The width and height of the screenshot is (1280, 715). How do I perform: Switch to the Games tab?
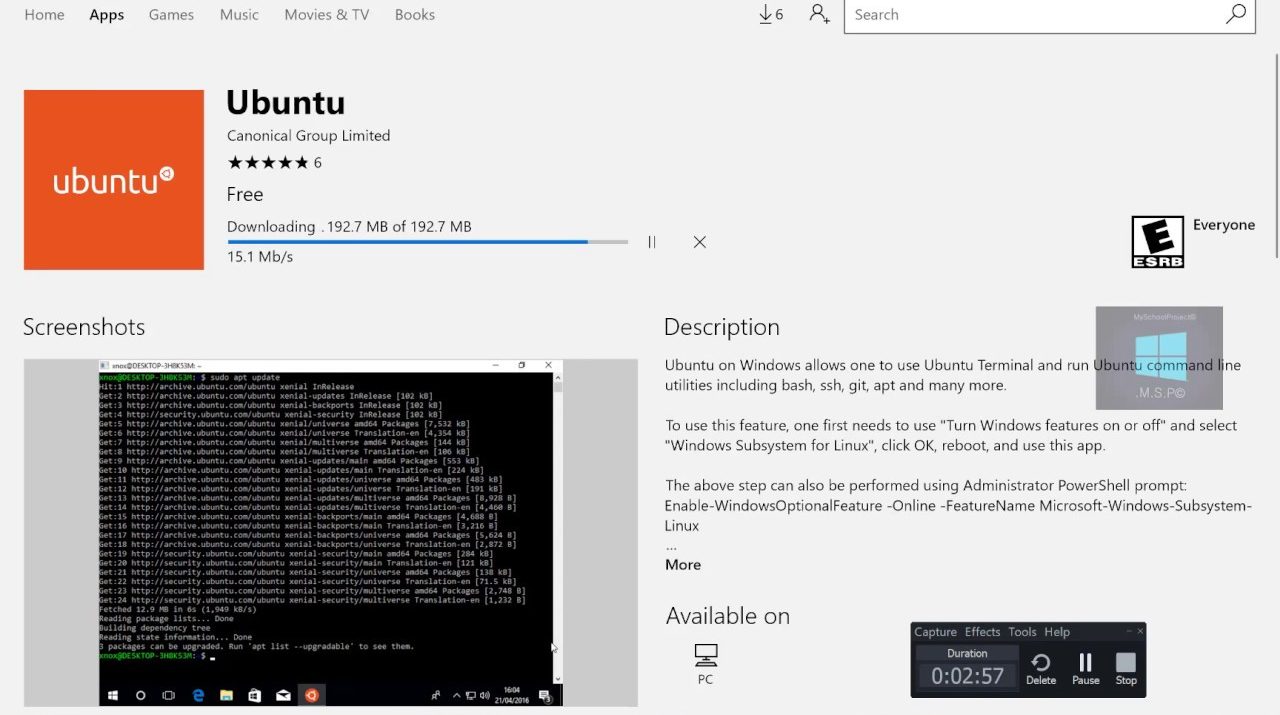point(171,15)
